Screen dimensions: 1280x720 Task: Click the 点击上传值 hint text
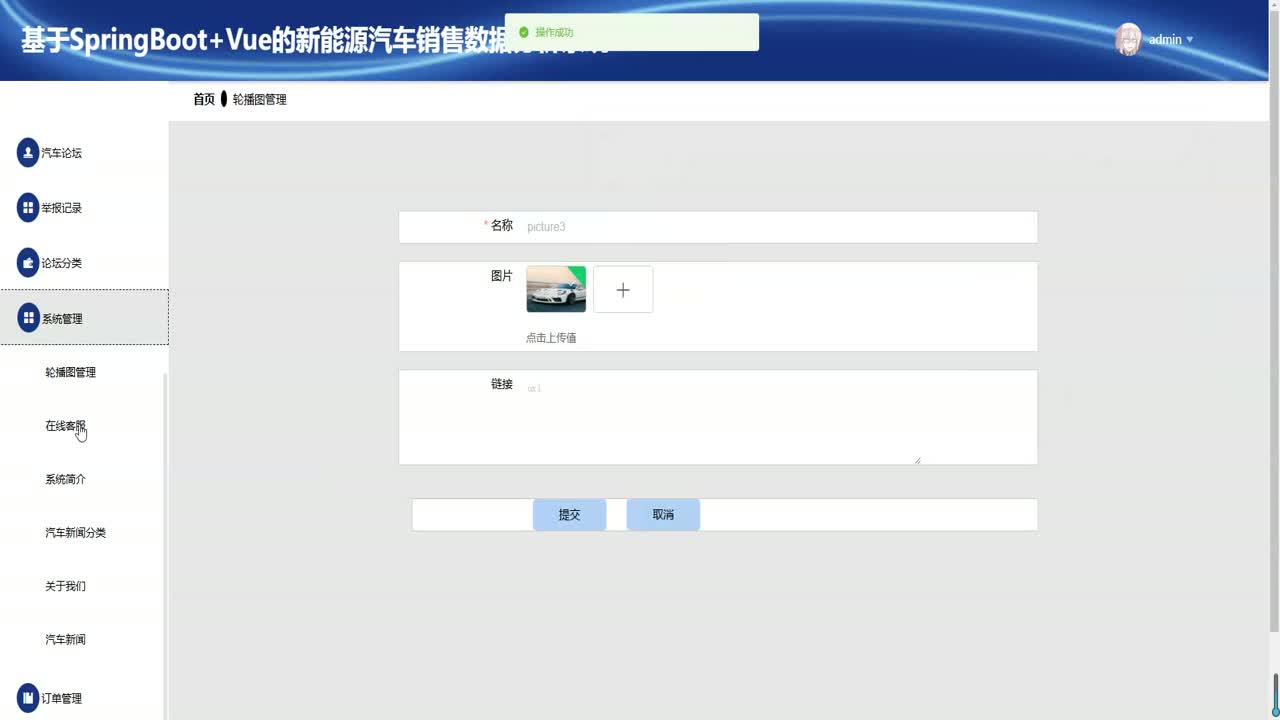click(x=551, y=338)
